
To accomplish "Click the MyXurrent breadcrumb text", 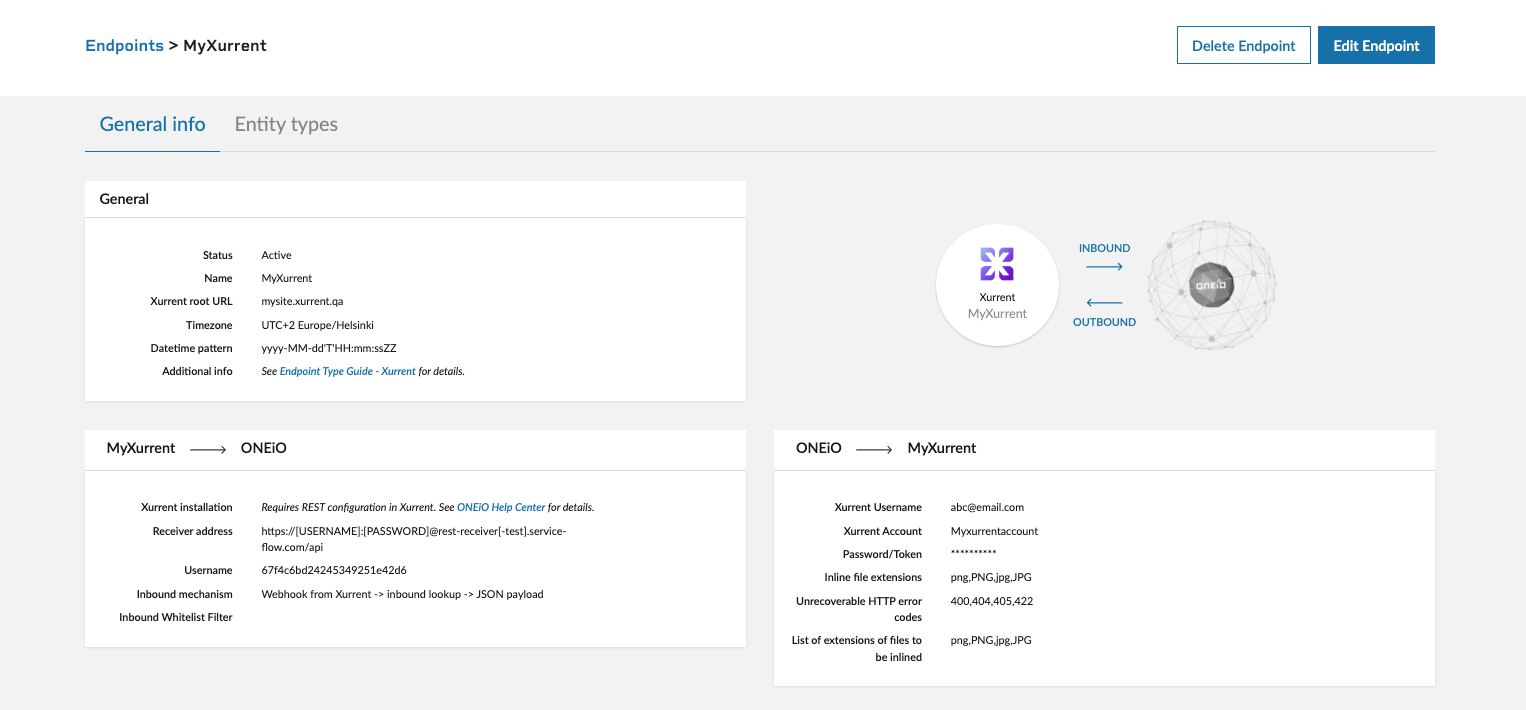I will pyautogui.click(x=225, y=45).
